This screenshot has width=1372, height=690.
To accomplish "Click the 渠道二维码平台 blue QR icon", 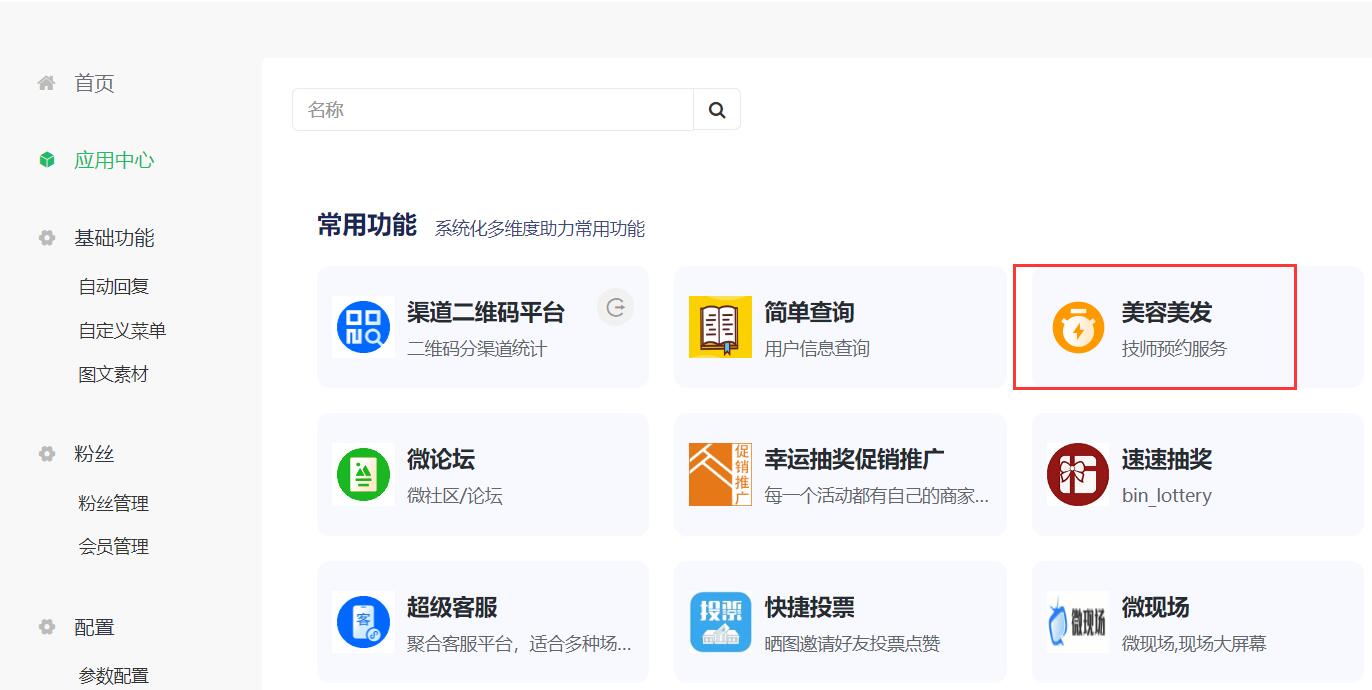I will coord(363,327).
